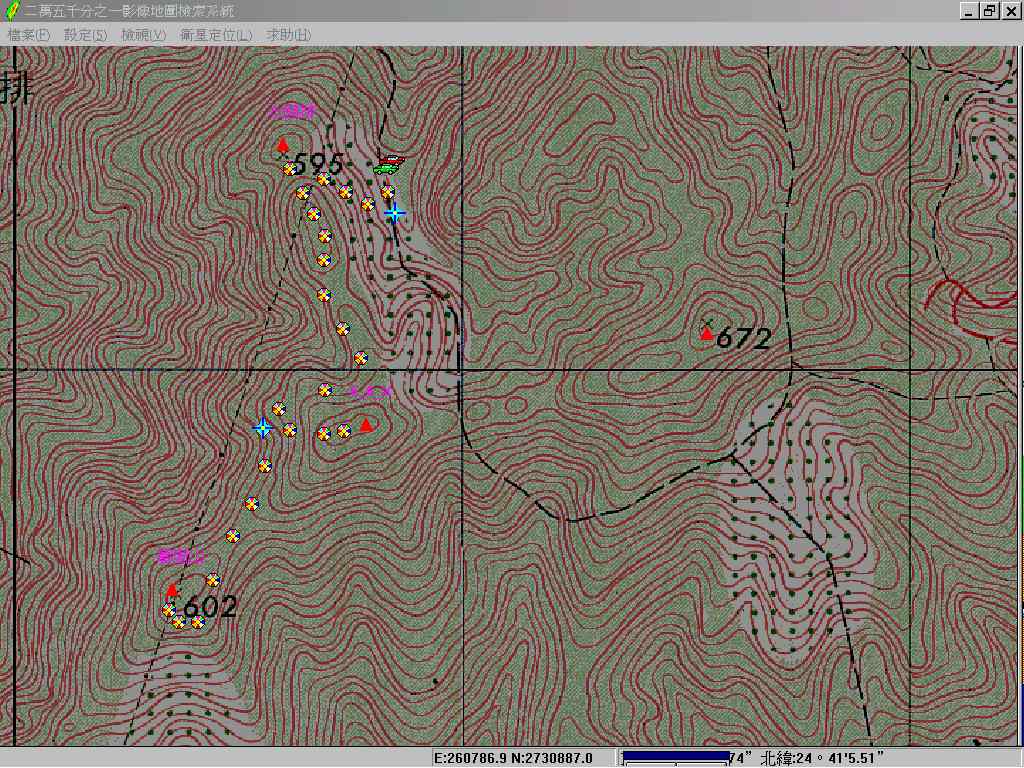Click the waypoint dot left of the 595 label

coord(290,169)
